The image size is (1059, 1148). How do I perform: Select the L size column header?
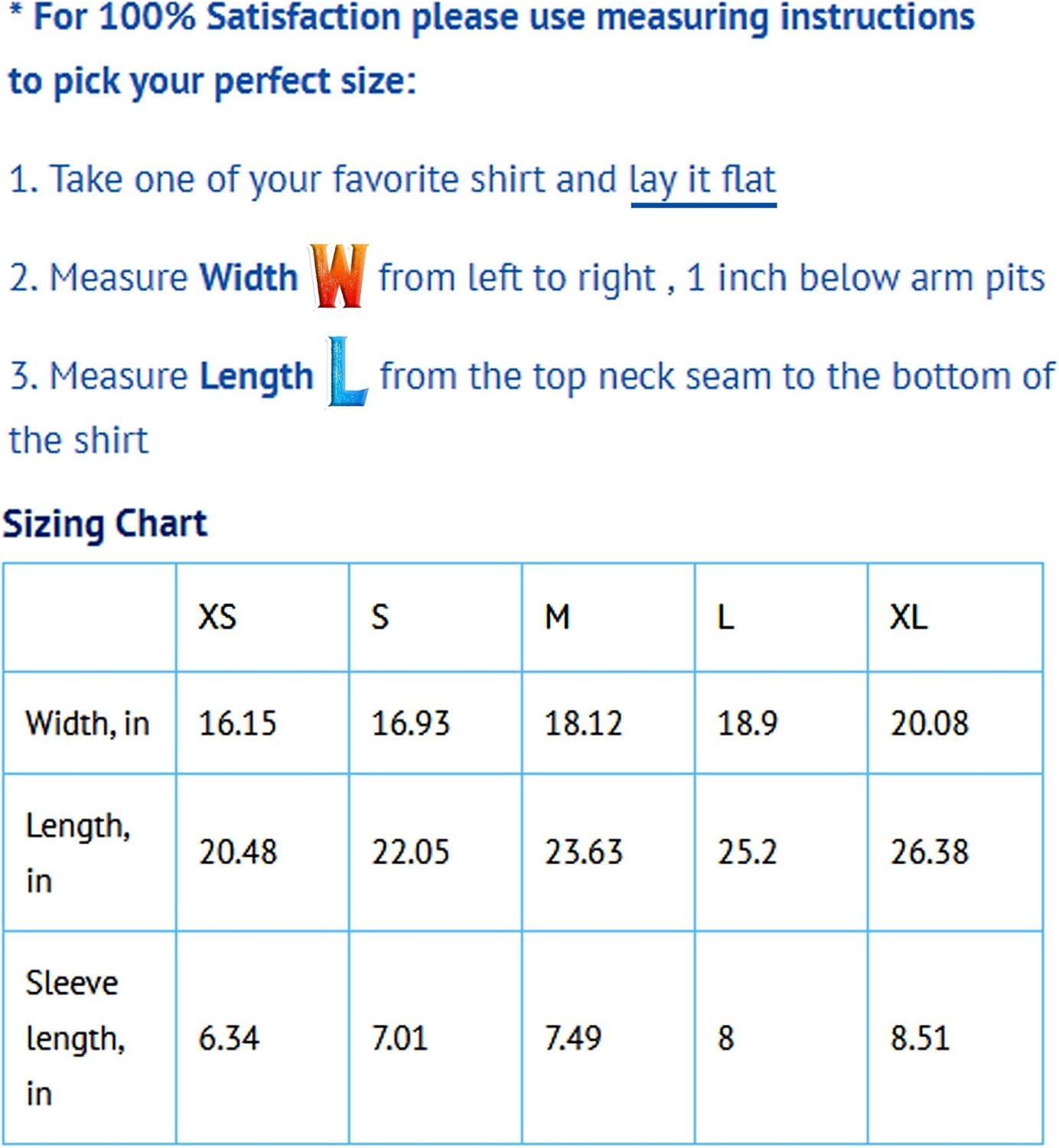click(725, 617)
